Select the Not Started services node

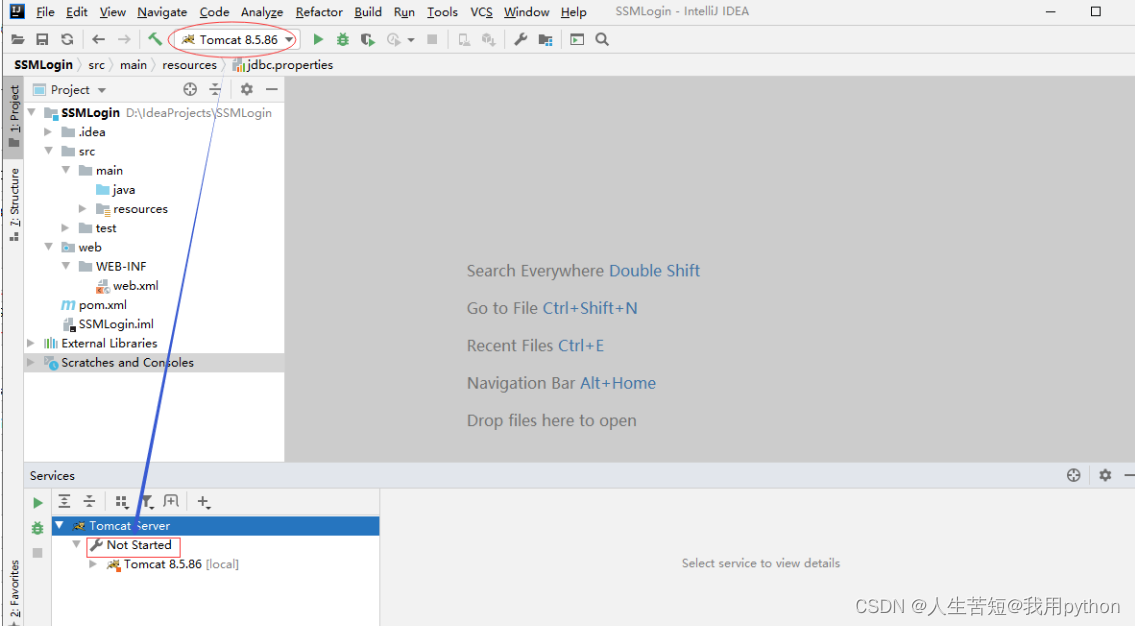click(138, 545)
